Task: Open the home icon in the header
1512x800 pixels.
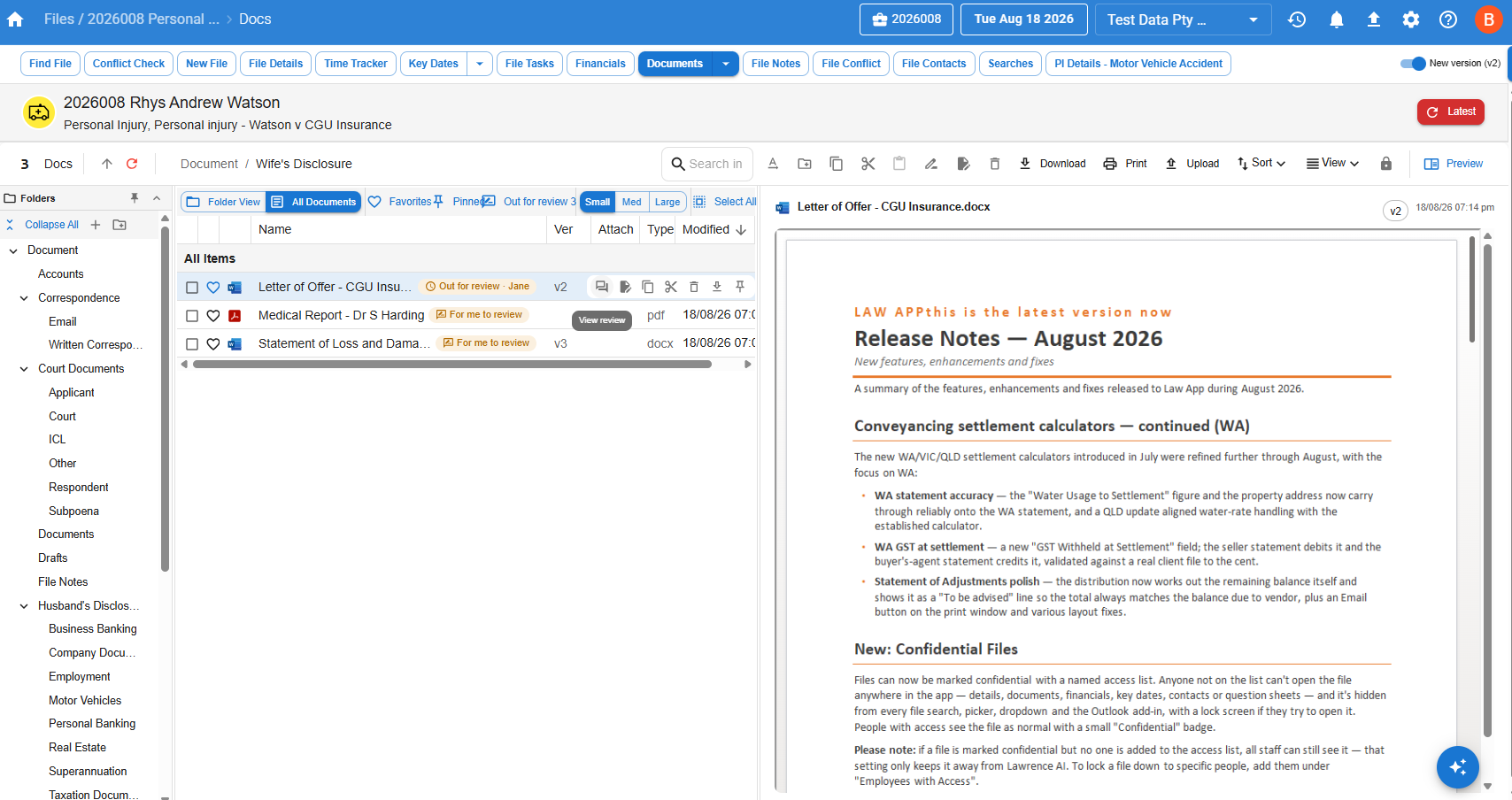Action: (15, 19)
